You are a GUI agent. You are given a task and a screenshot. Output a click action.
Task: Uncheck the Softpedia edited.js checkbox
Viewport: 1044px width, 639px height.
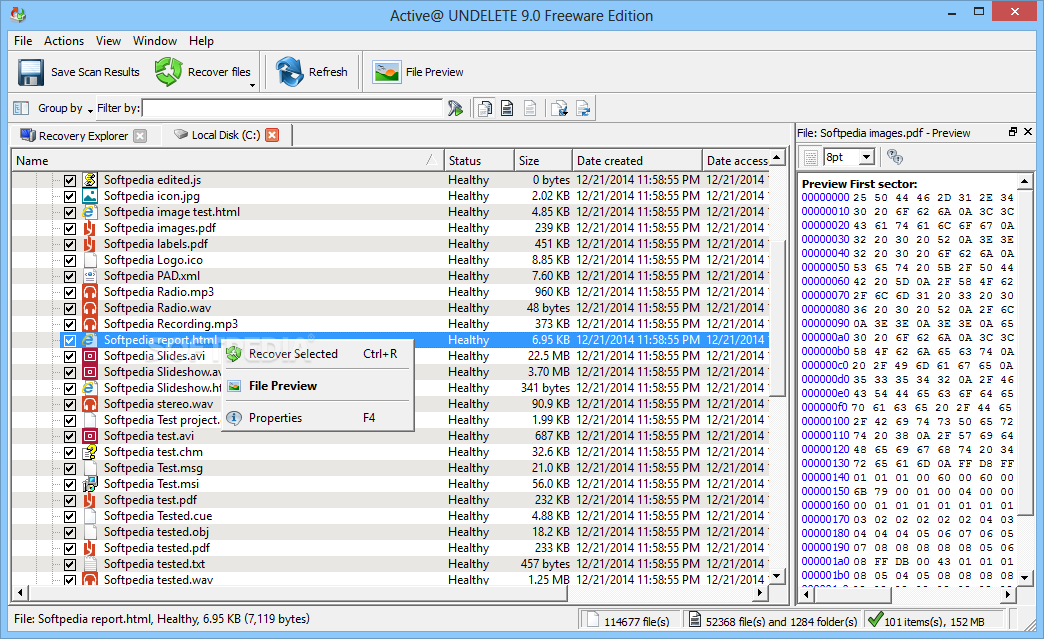click(70, 180)
